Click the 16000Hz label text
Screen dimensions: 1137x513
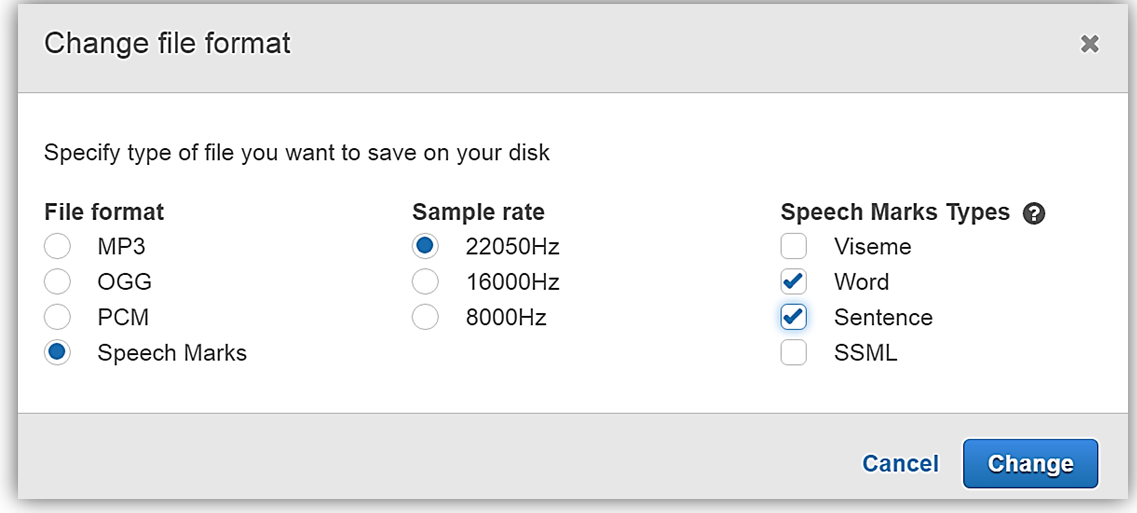[512, 282]
